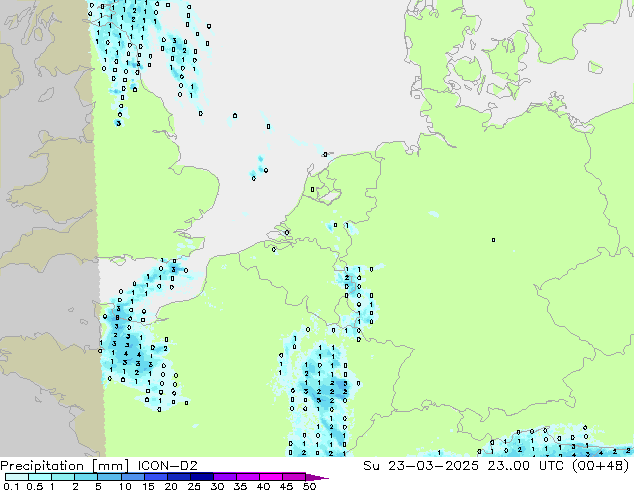
Task: Select the 5–10 mm legend color swatch
Action: click(x=109, y=477)
